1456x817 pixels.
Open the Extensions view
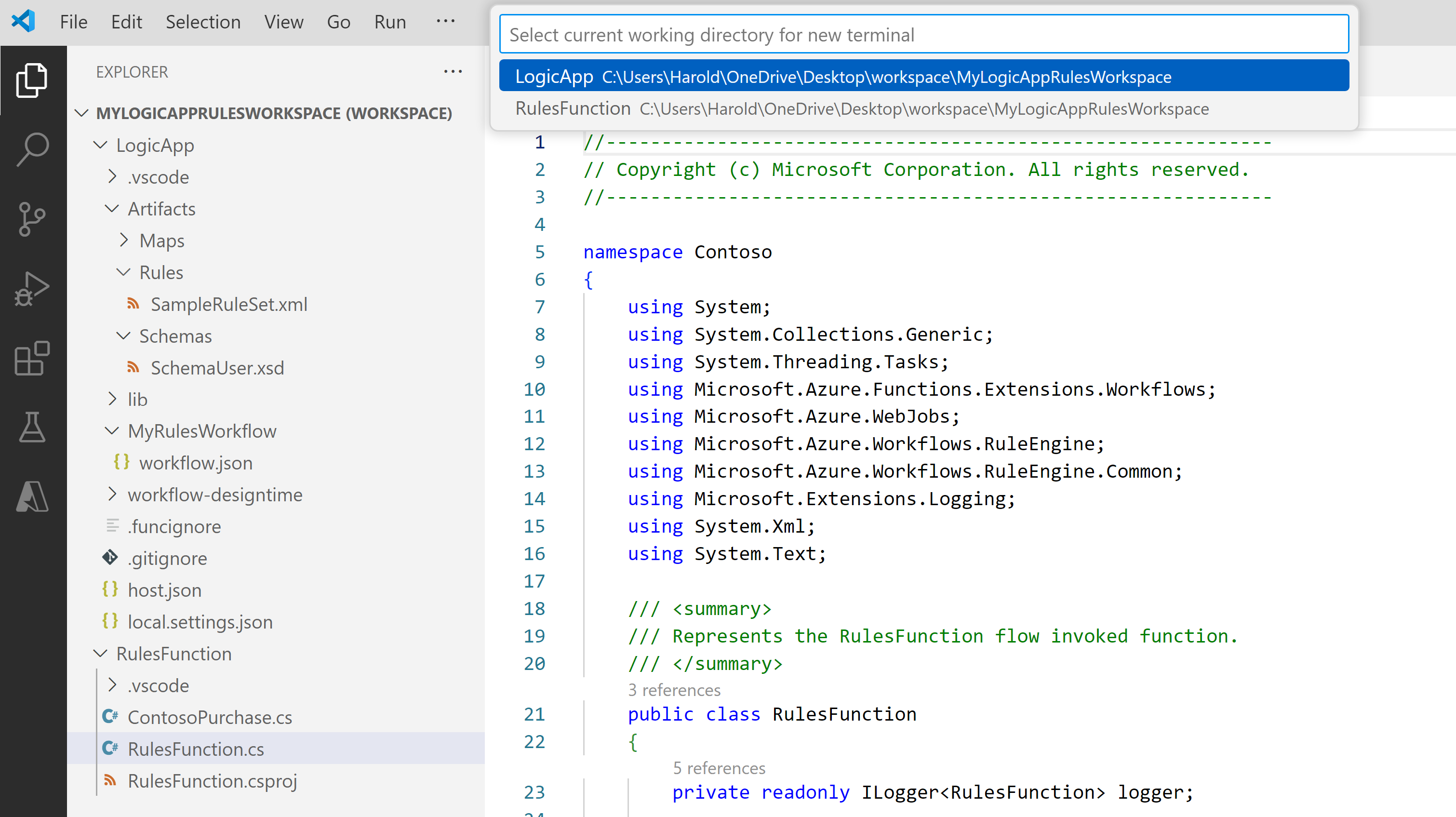[32, 359]
